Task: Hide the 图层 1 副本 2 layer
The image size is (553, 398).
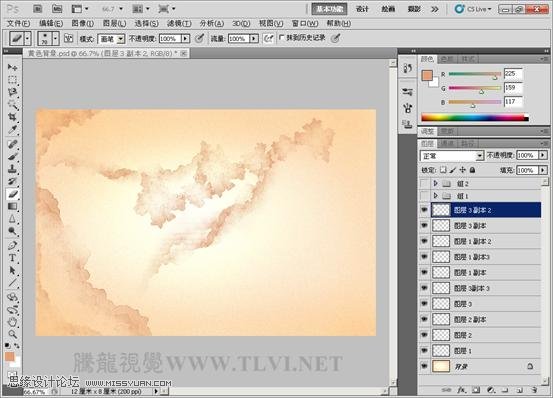Action: pos(424,241)
